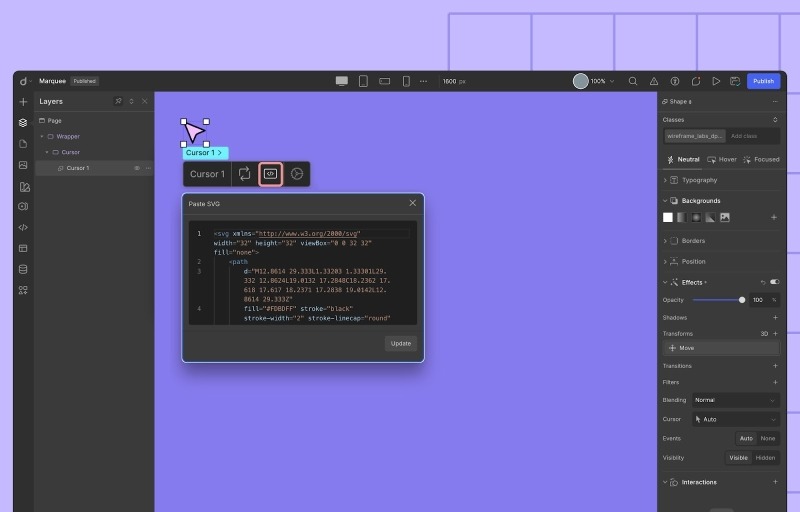Viewport: 800px width, 512px height.
Task: Expand the Typography section
Action: [x=699, y=180]
